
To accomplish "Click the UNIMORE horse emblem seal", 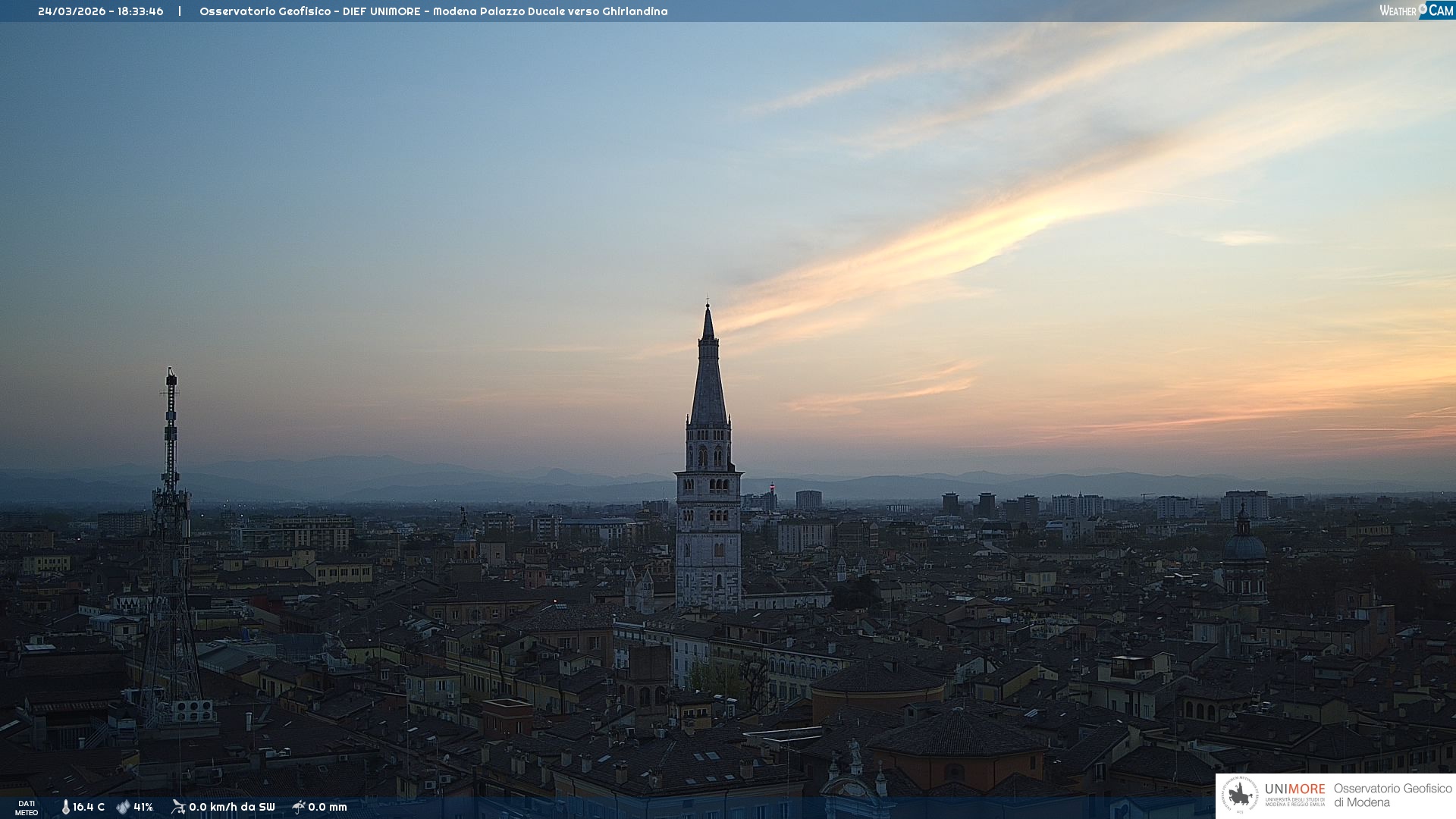I will click(x=1240, y=795).
